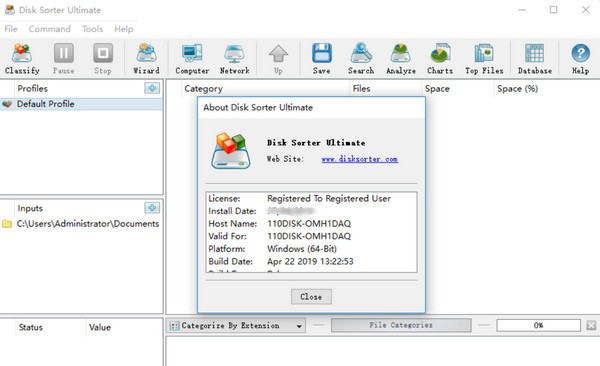Click the Inputs panel header
Screen dimensions: 600x366
[x=30, y=208]
